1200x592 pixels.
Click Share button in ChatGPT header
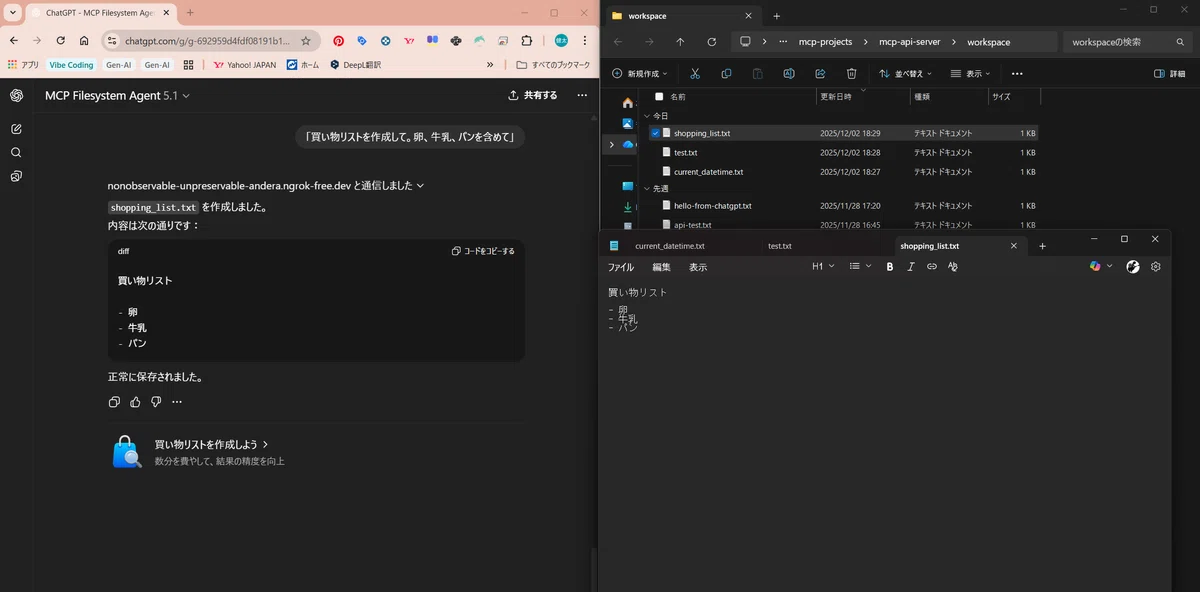[x=533, y=95]
